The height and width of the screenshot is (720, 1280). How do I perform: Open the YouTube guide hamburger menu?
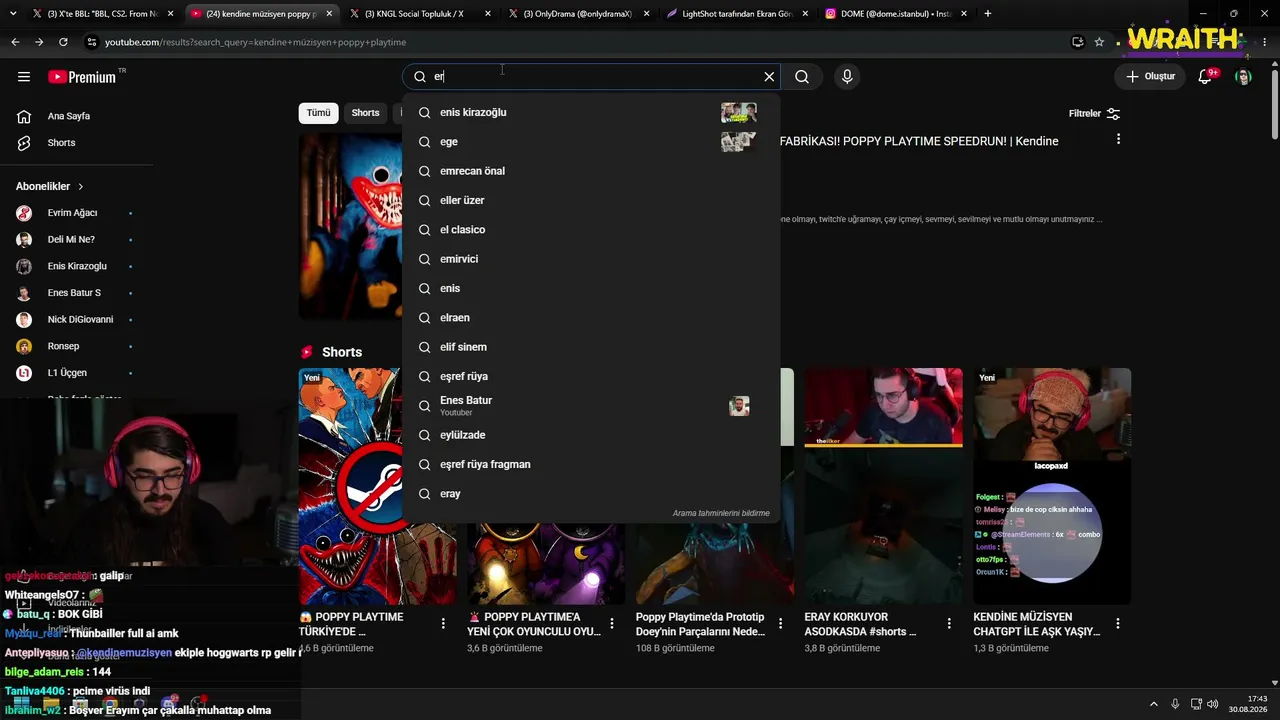pos(24,77)
